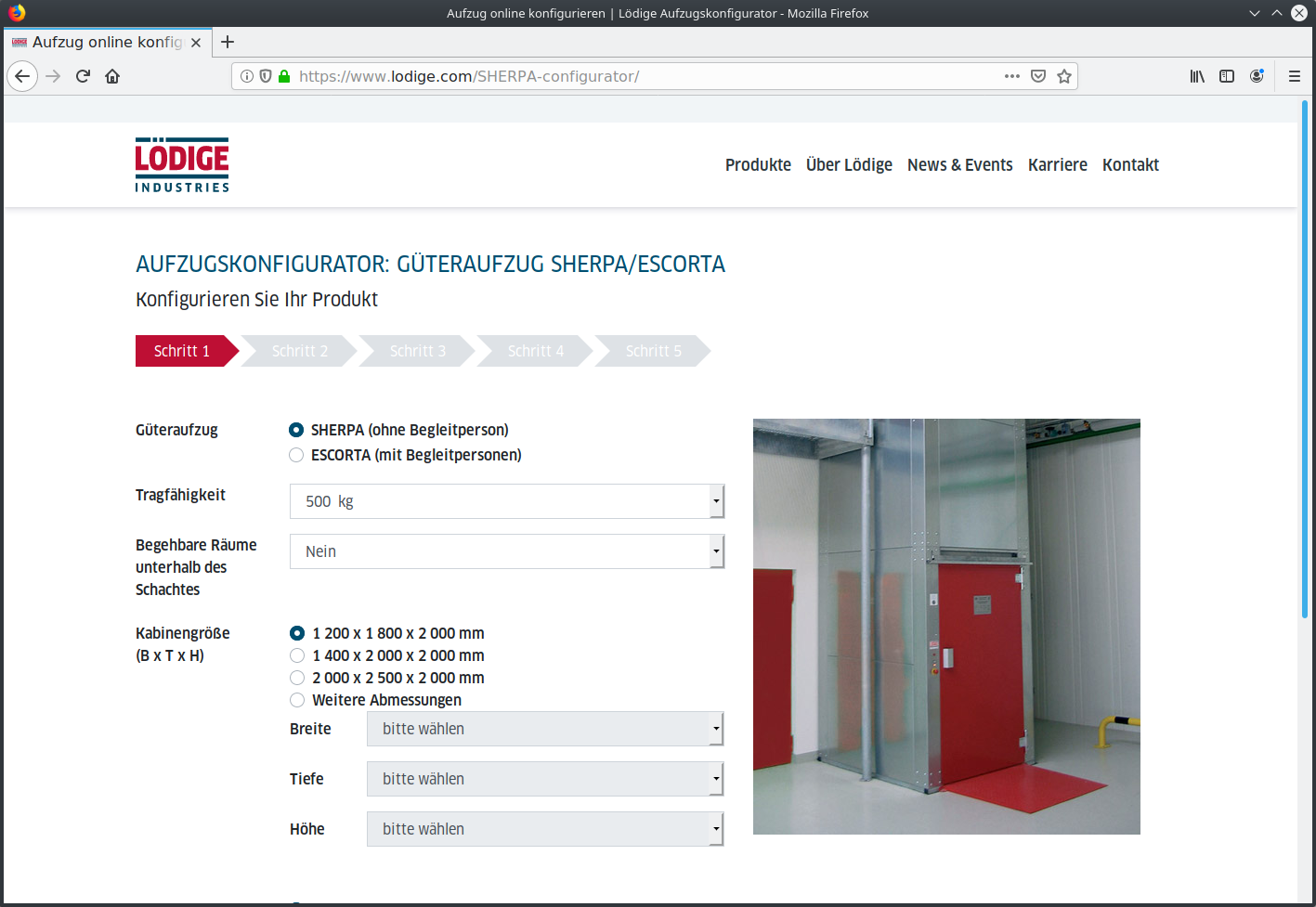The image size is (1316, 907).
Task: Select Weitere Abmessungen radio option
Action: tap(297, 700)
